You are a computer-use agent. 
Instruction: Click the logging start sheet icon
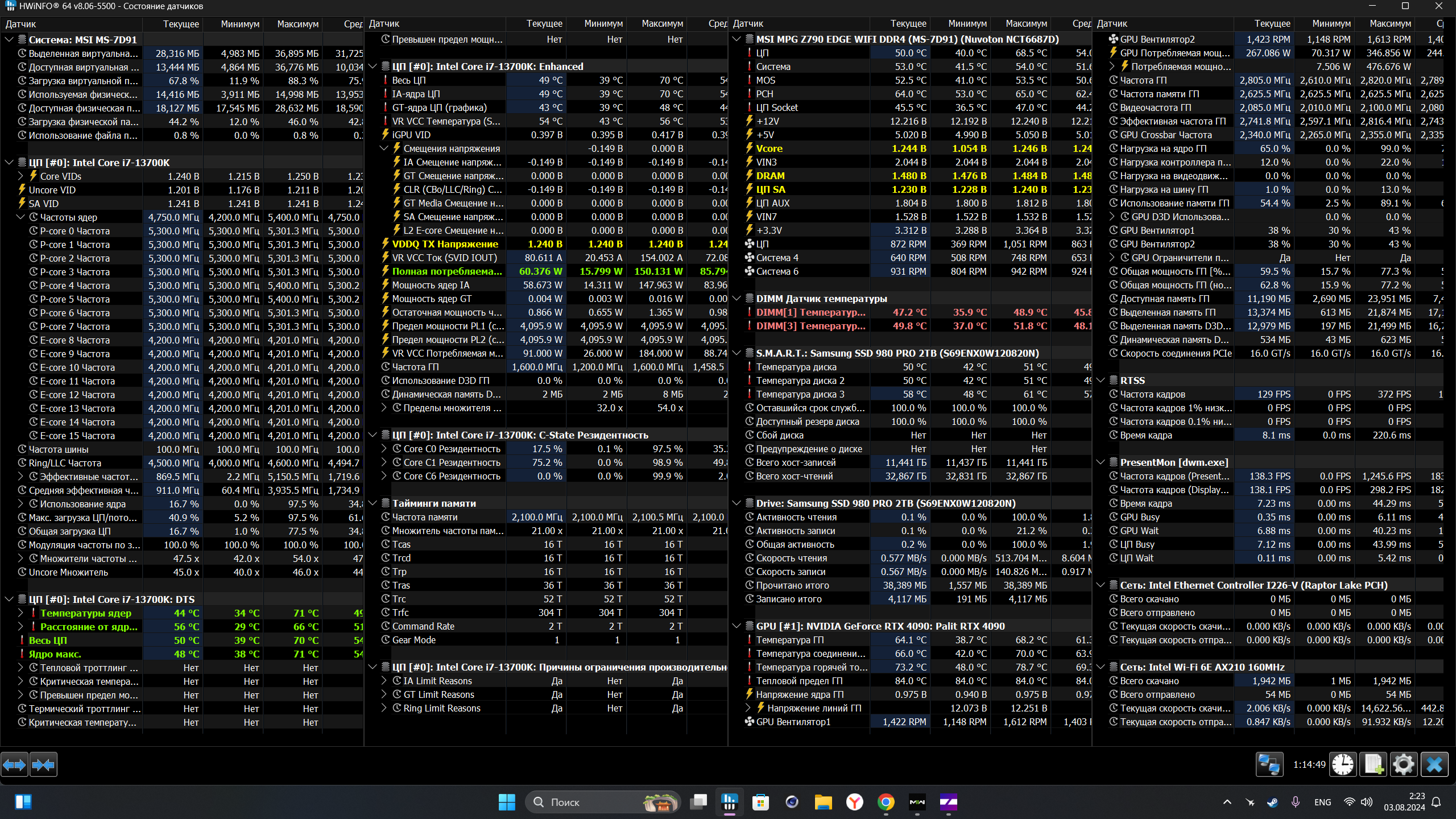click(x=1373, y=764)
